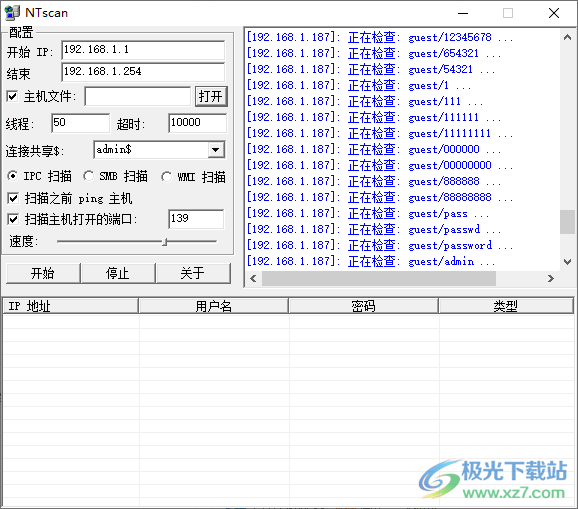Click log line guest/pass

[368, 213]
